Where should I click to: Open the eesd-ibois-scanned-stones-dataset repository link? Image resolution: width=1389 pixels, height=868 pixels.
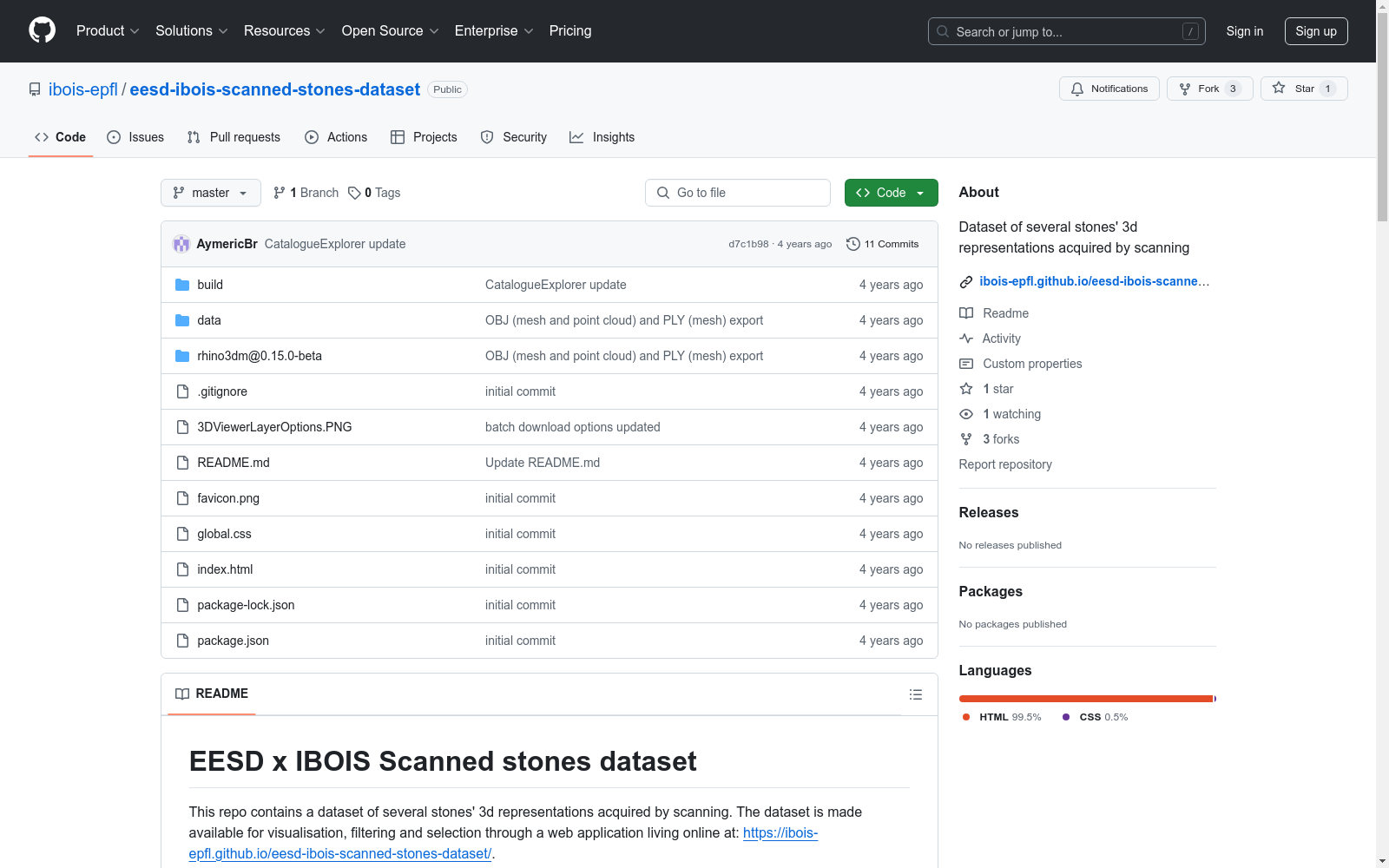275,89
